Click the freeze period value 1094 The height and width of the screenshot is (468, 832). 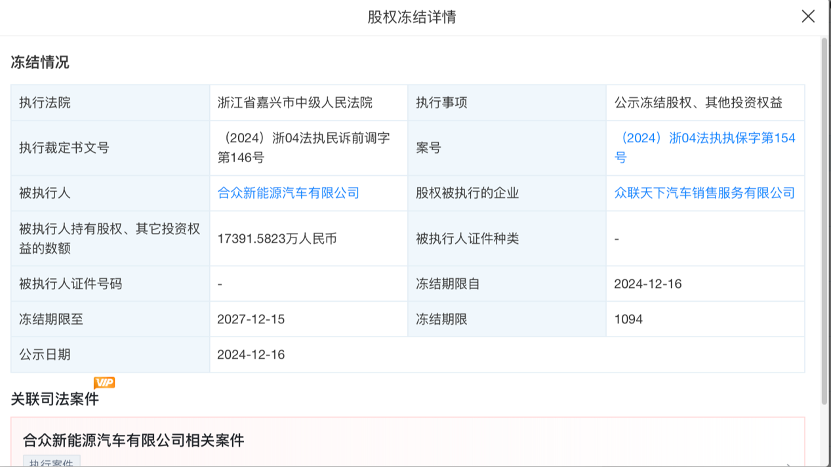(x=628, y=319)
